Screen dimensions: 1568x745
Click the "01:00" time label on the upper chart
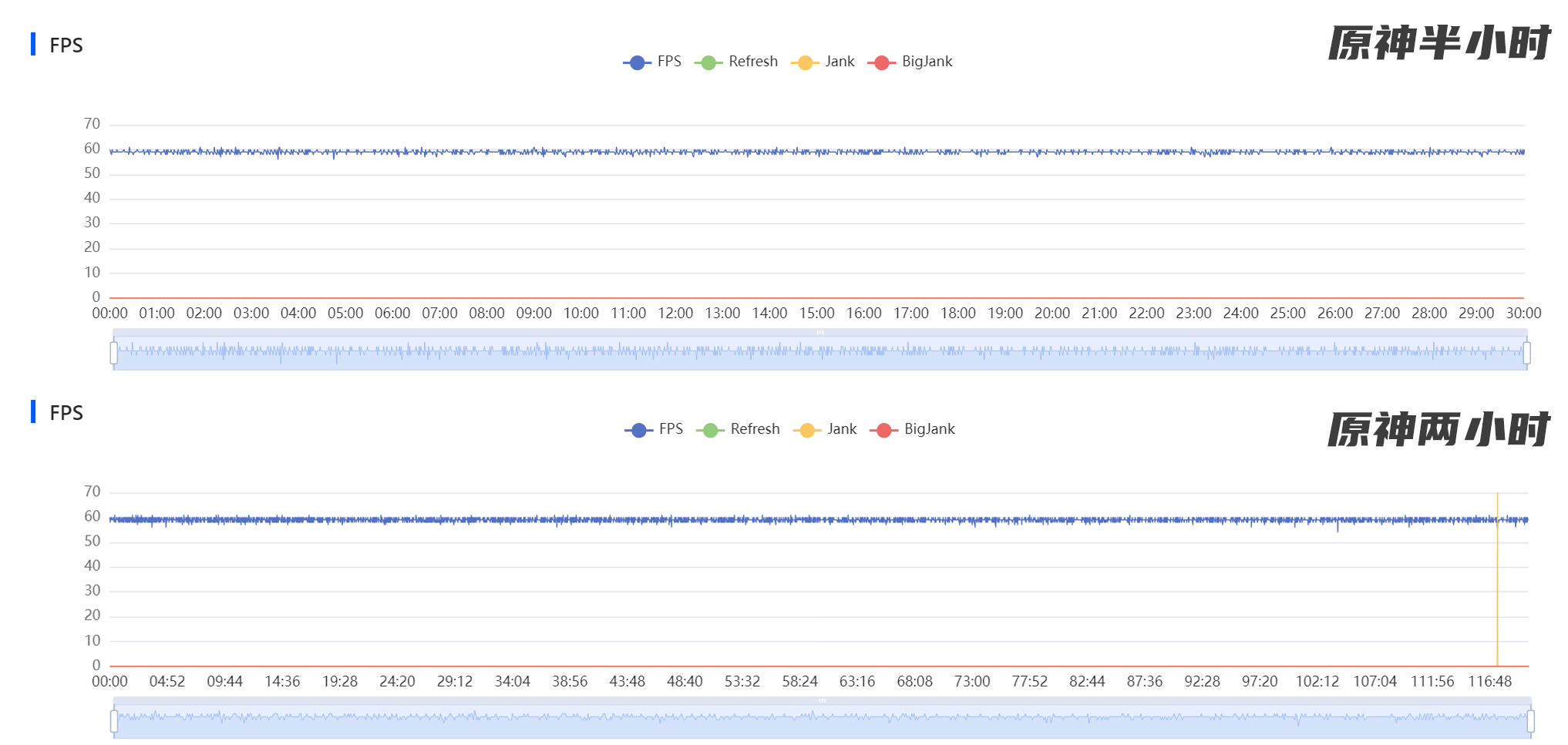157,314
